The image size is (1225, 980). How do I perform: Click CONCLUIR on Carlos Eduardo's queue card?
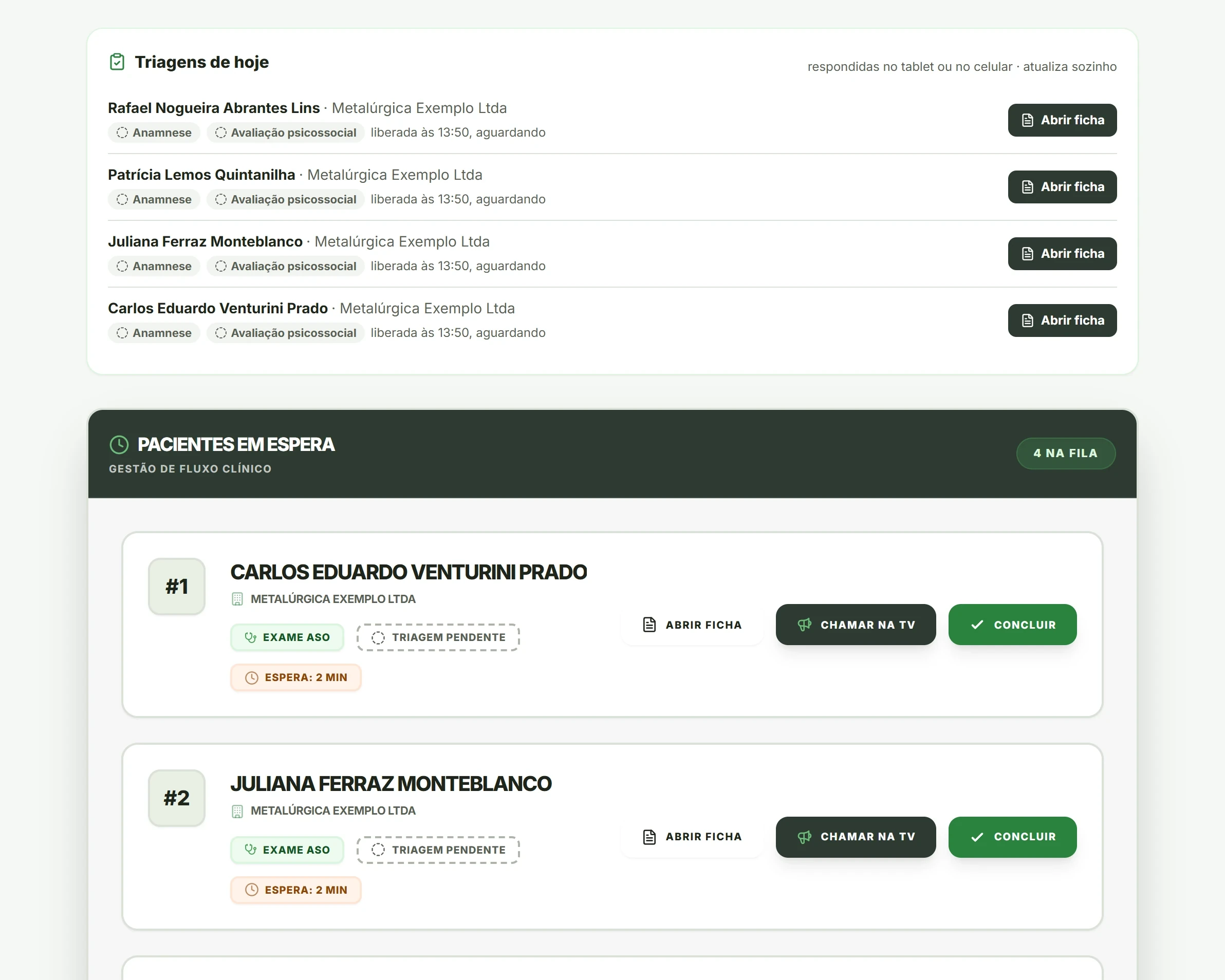[x=1012, y=625]
